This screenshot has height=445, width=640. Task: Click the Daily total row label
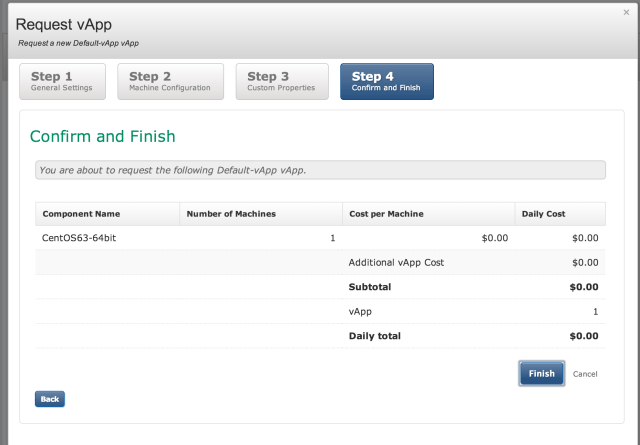tap(375, 336)
